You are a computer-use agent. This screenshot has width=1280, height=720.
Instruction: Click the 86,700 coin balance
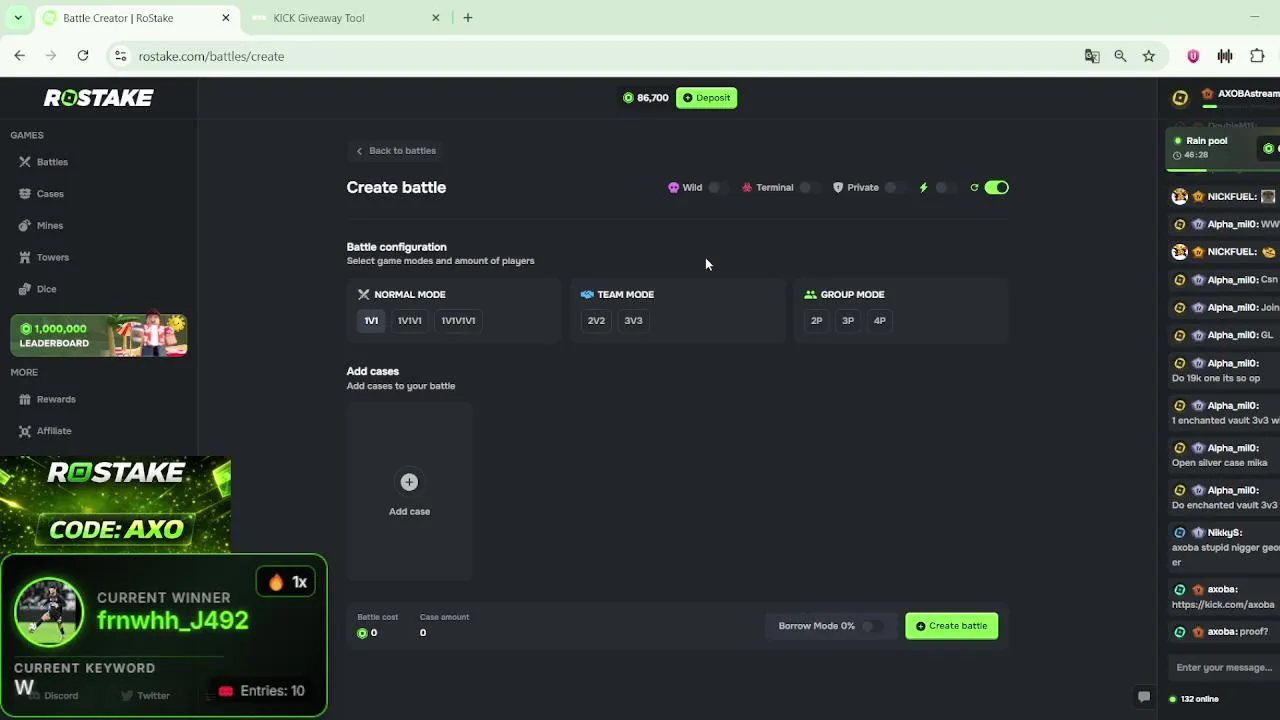pyautogui.click(x=646, y=98)
